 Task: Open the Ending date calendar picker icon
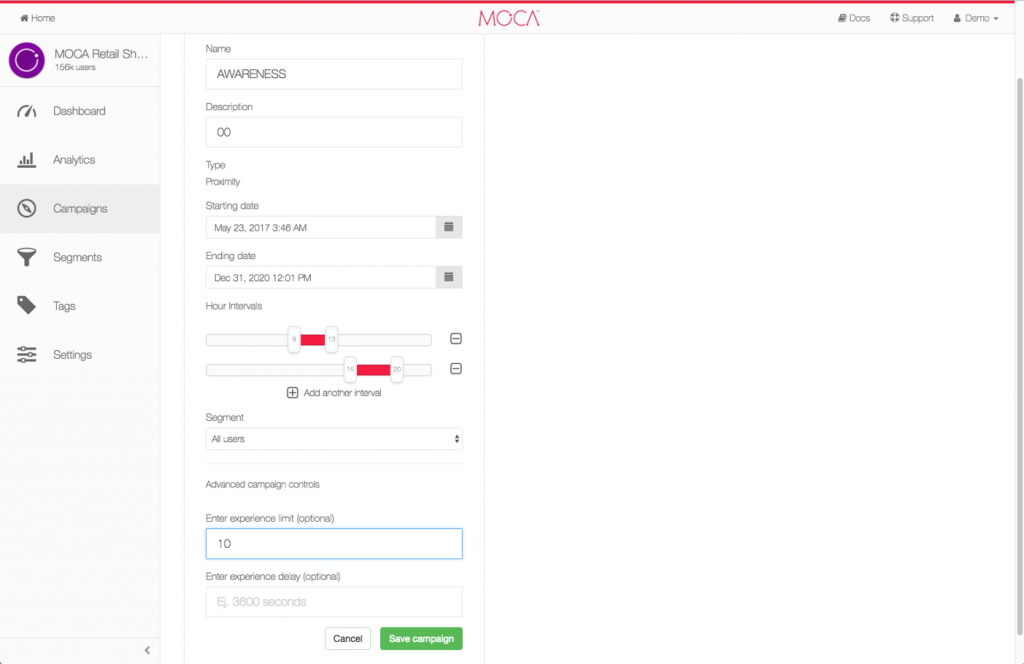[448, 276]
